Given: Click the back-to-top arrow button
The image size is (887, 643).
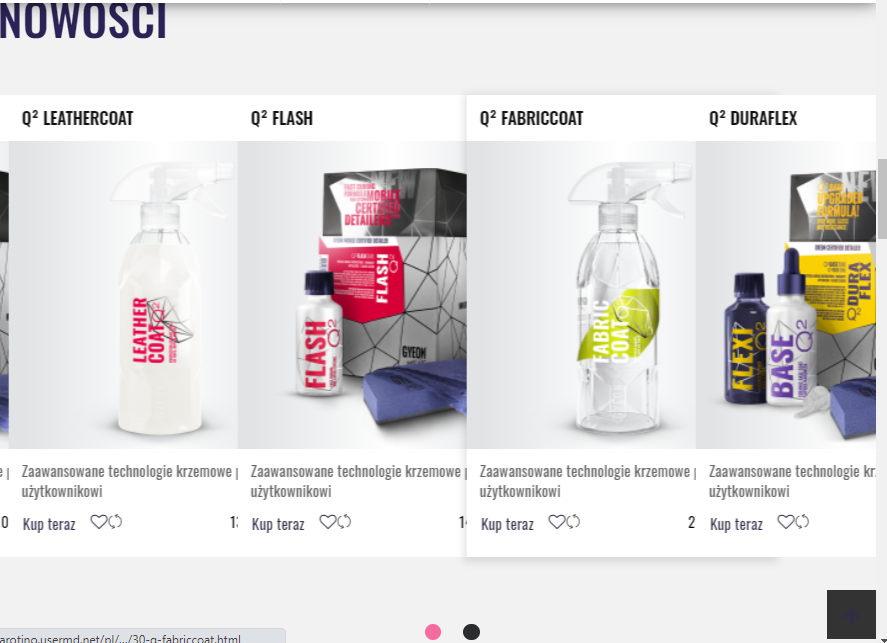Looking at the screenshot, I should (851, 615).
